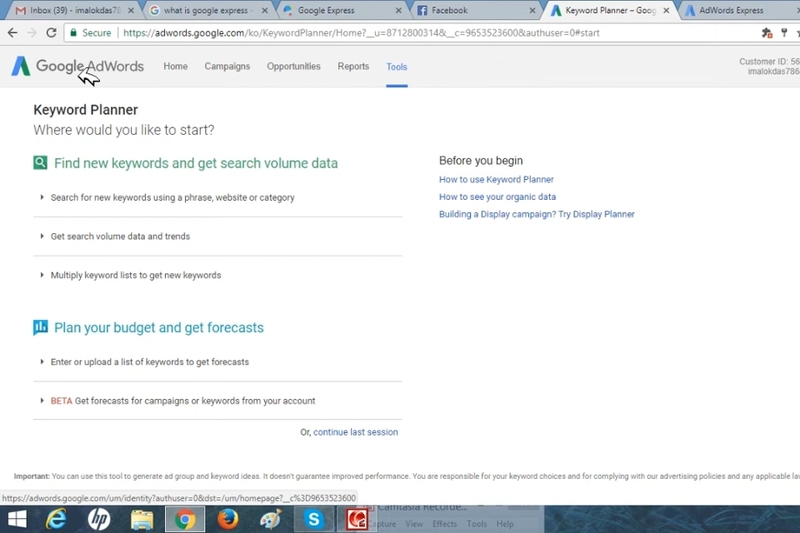Click the Chrome taskbar icon
Viewport: 800px width, 533px height.
(x=185, y=519)
